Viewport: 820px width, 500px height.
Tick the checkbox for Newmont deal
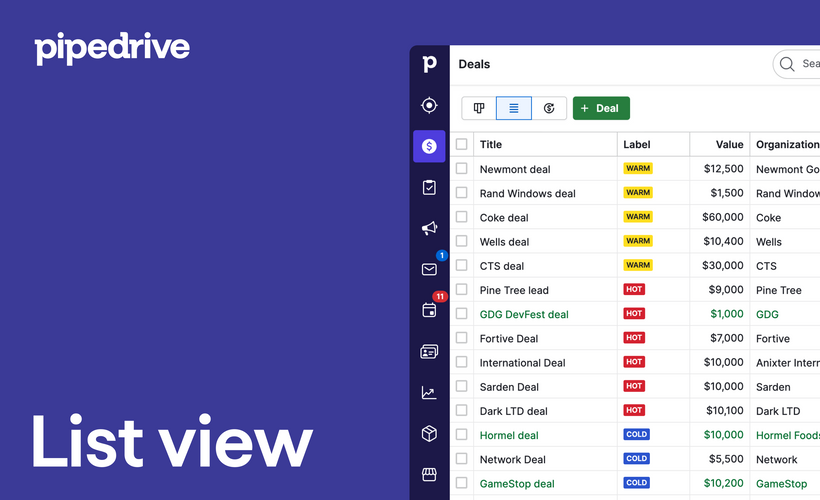coord(462,169)
